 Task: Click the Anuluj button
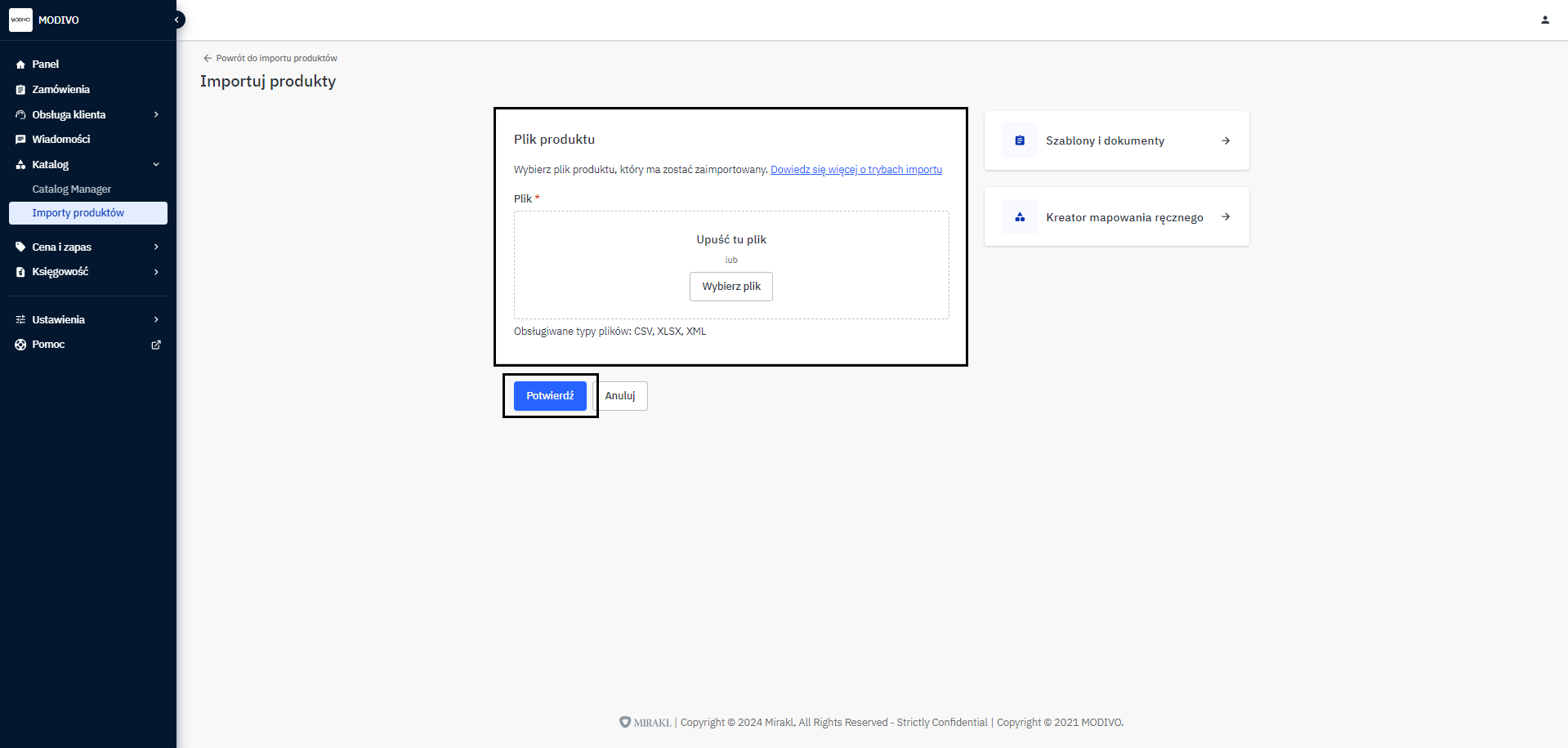click(x=620, y=396)
